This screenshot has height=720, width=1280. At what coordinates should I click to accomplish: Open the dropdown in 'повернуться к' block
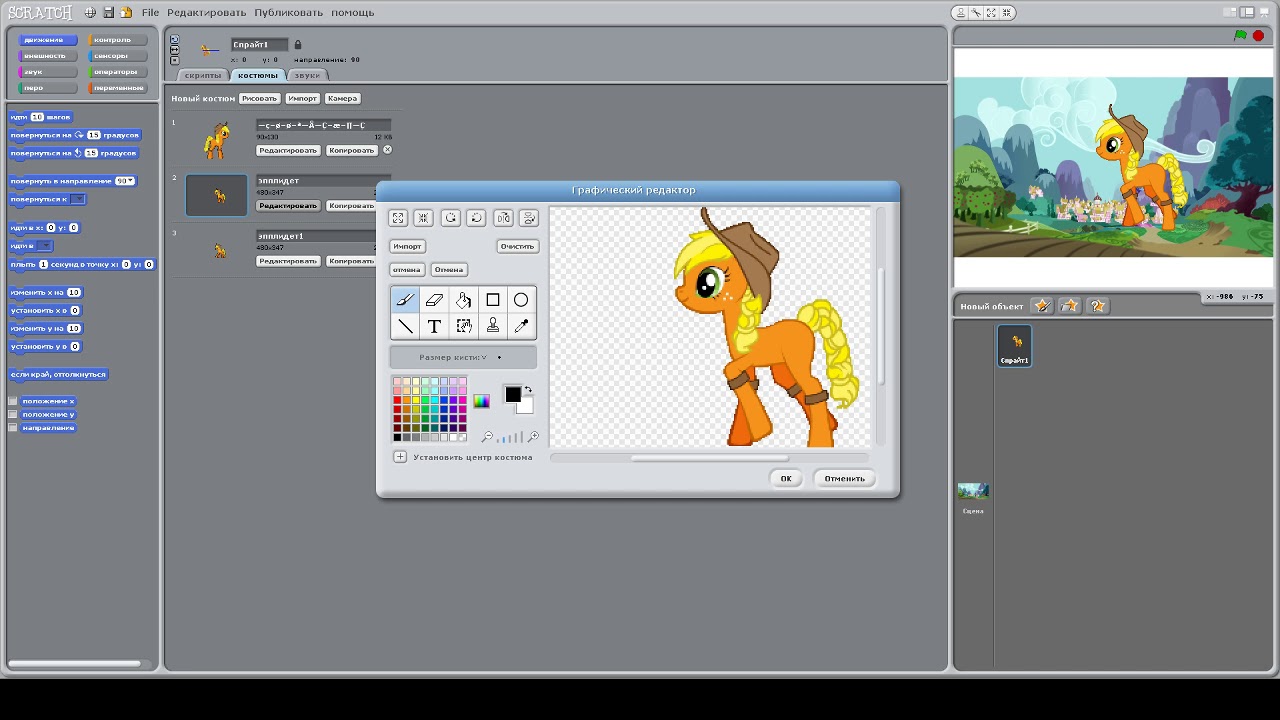[x=78, y=199]
